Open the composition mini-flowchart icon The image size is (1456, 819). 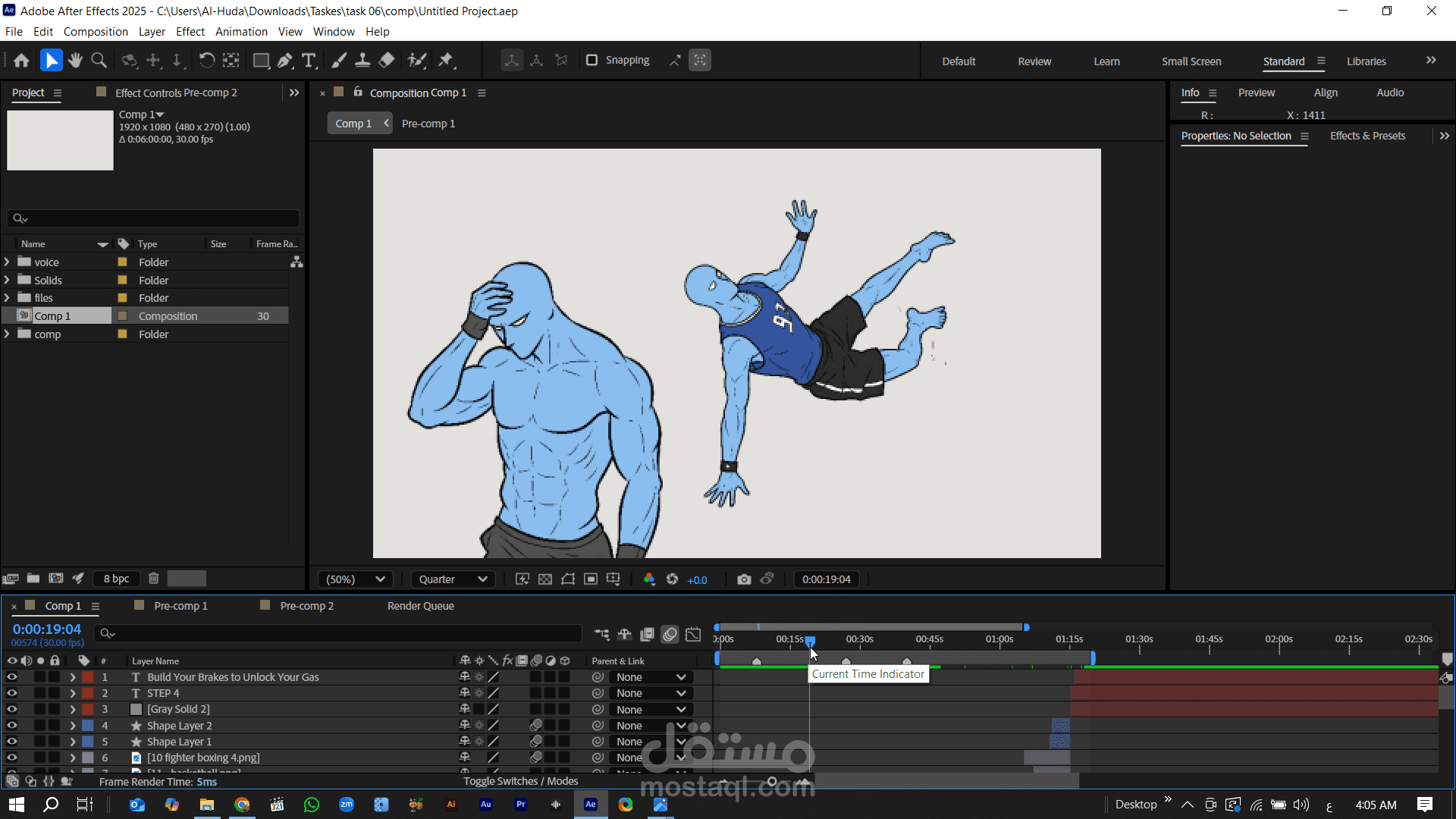click(601, 634)
